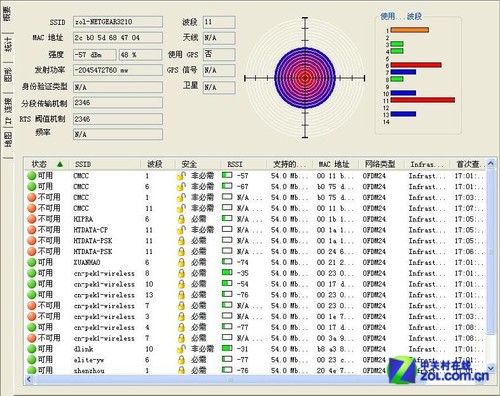500x396 pixels.
Task: Click green status icon of dlink row
Action: (x=32, y=349)
